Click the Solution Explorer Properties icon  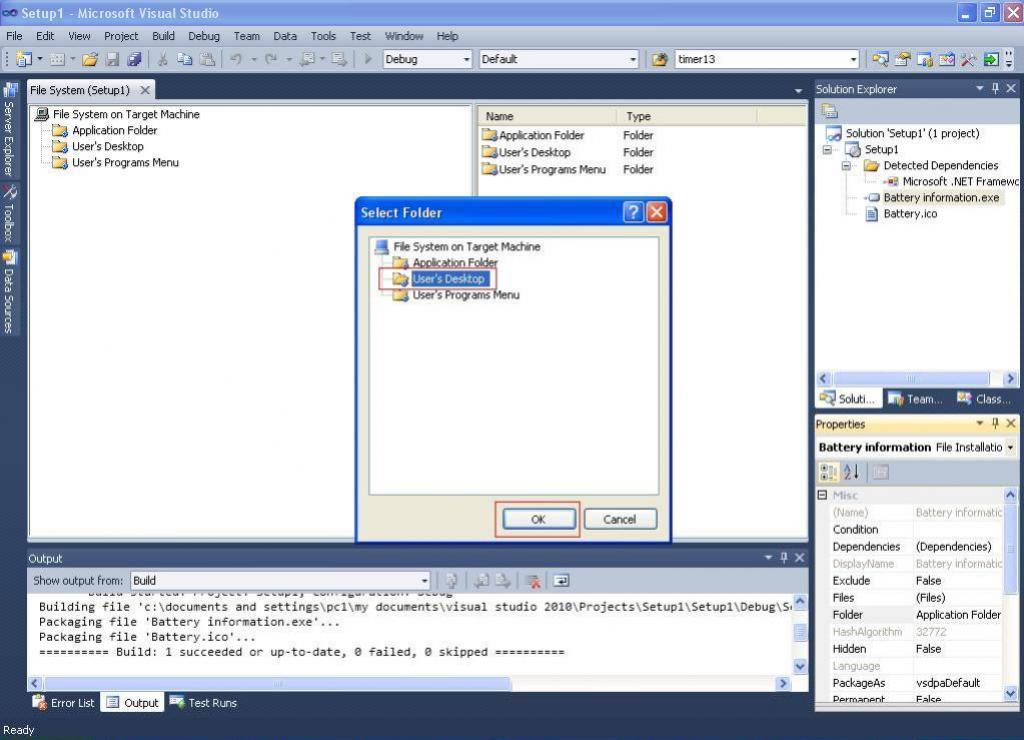[829, 110]
